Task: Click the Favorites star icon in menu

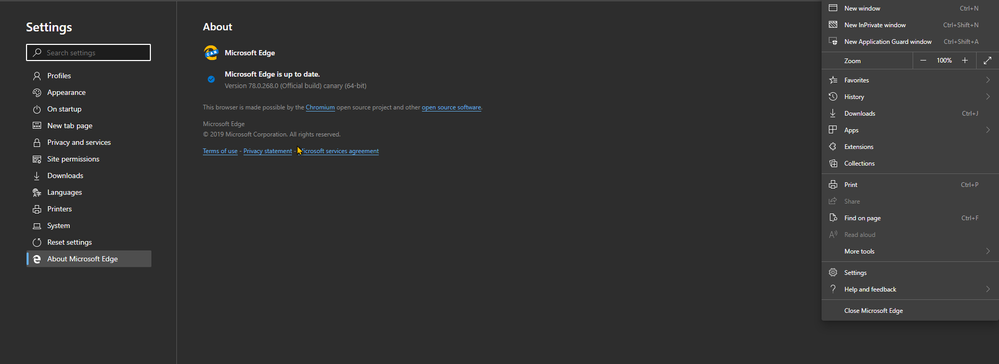Action: pyautogui.click(x=832, y=80)
